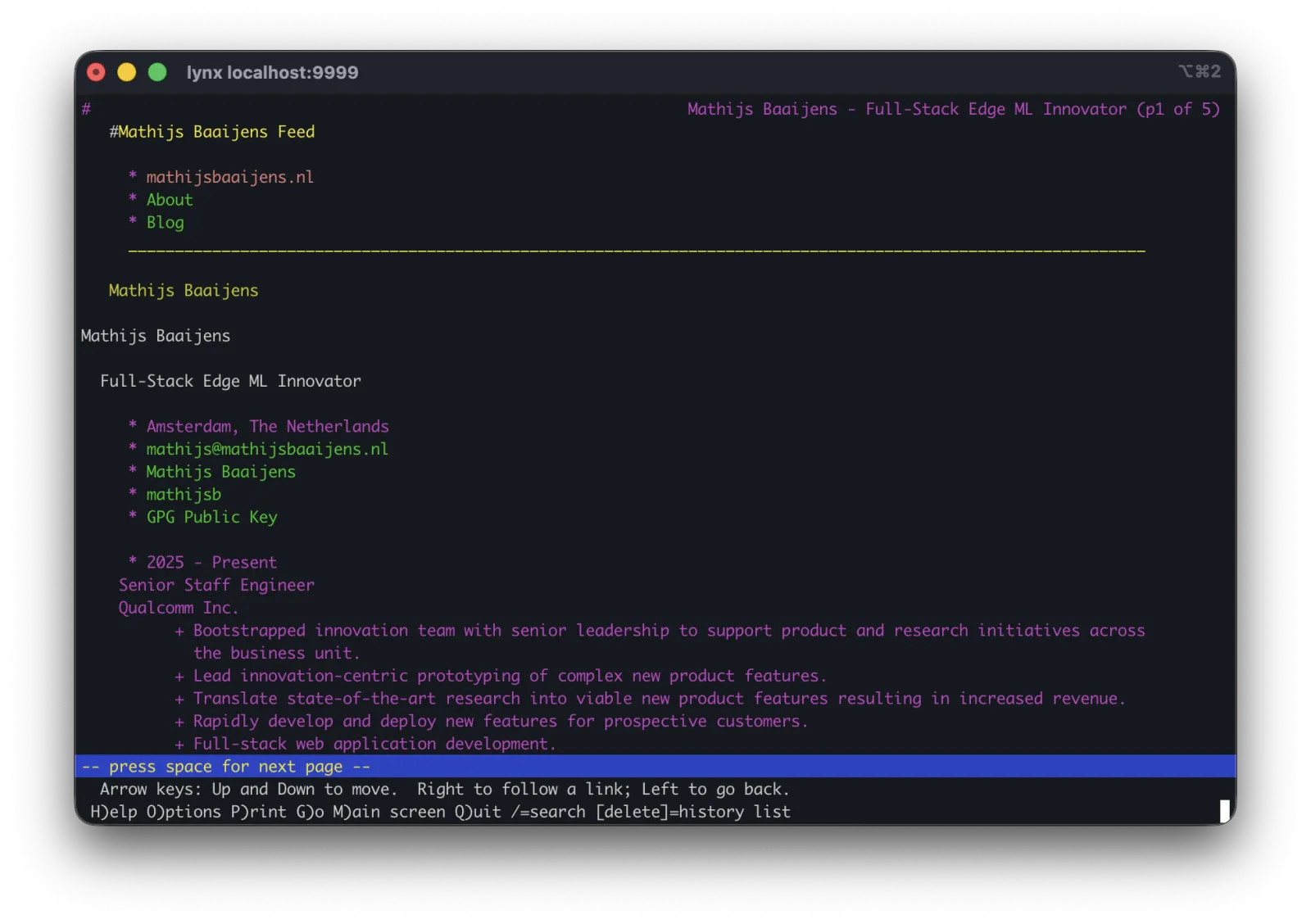Click the green maximize traffic light
This screenshot has width=1311, height=924.
[x=156, y=72]
